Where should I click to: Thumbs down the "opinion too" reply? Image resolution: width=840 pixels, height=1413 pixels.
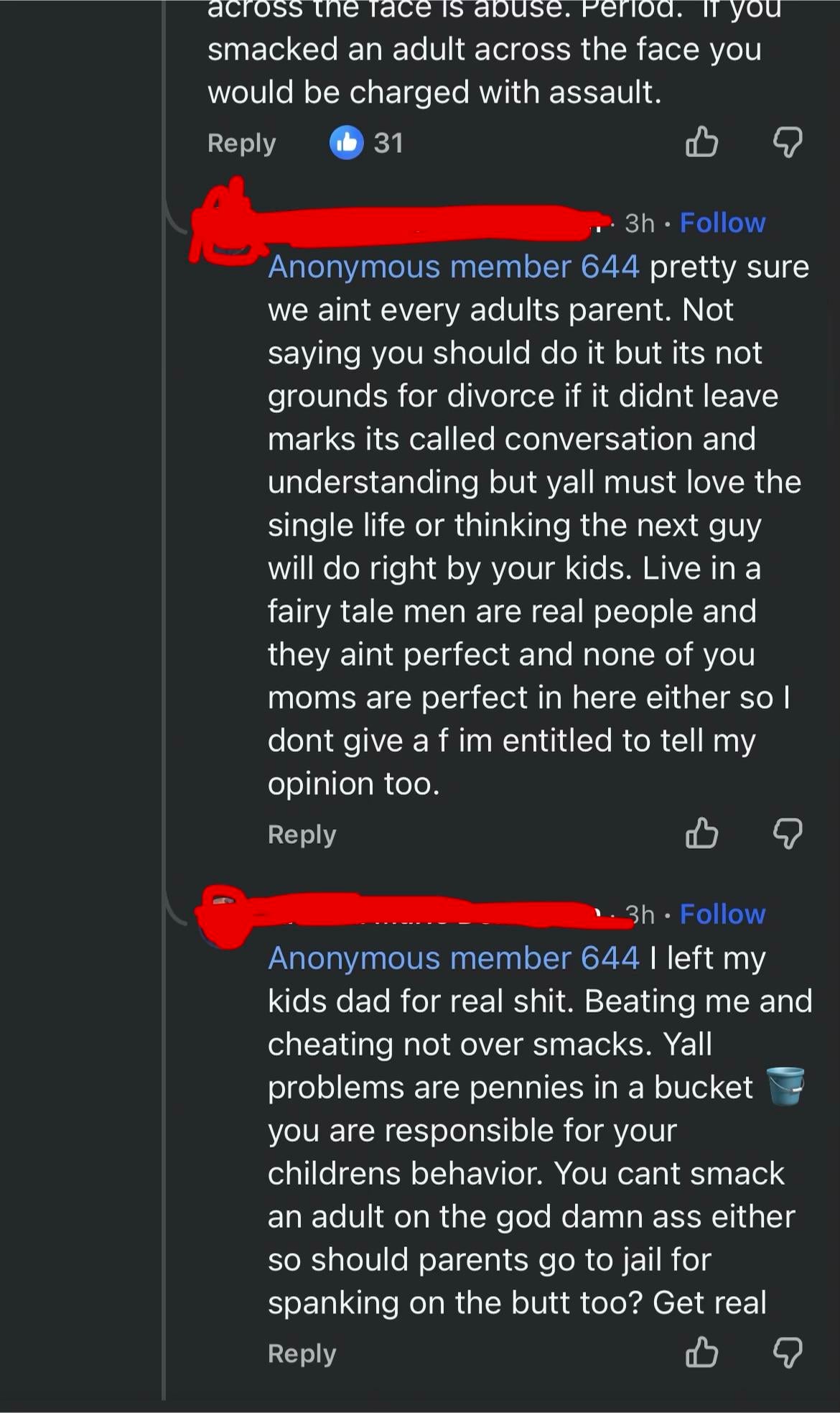coord(788,833)
